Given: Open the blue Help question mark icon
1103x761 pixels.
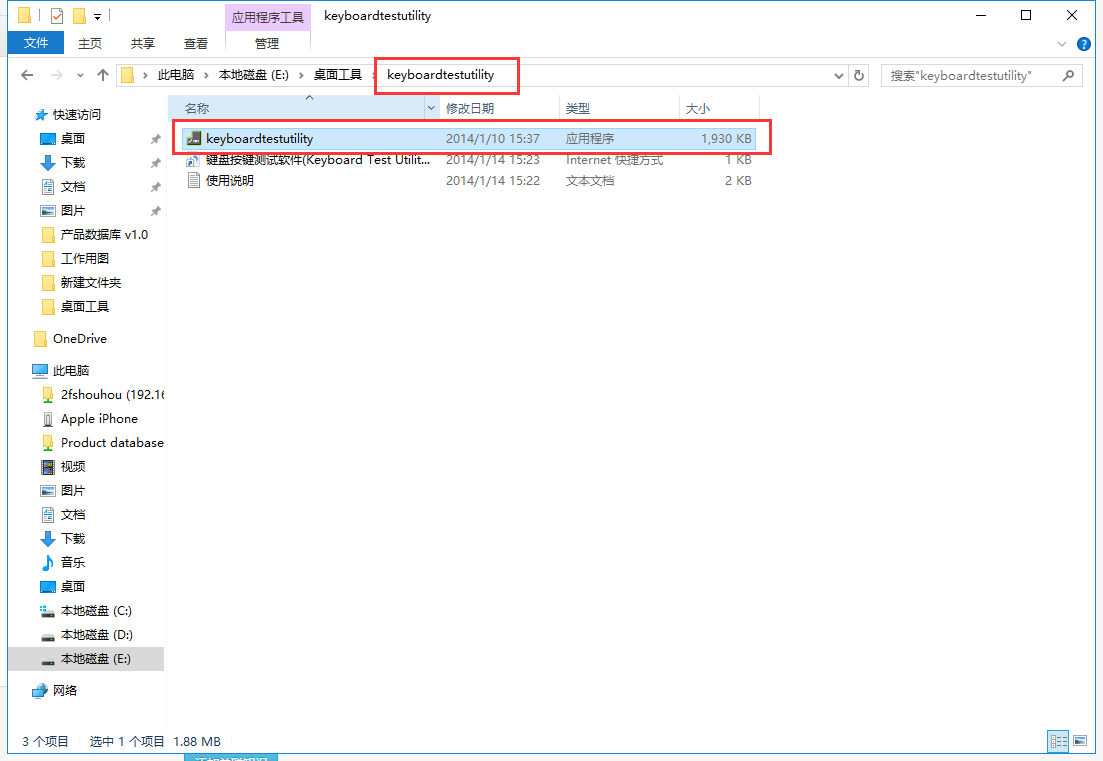Looking at the screenshot, I should (x=1084, y=44).
